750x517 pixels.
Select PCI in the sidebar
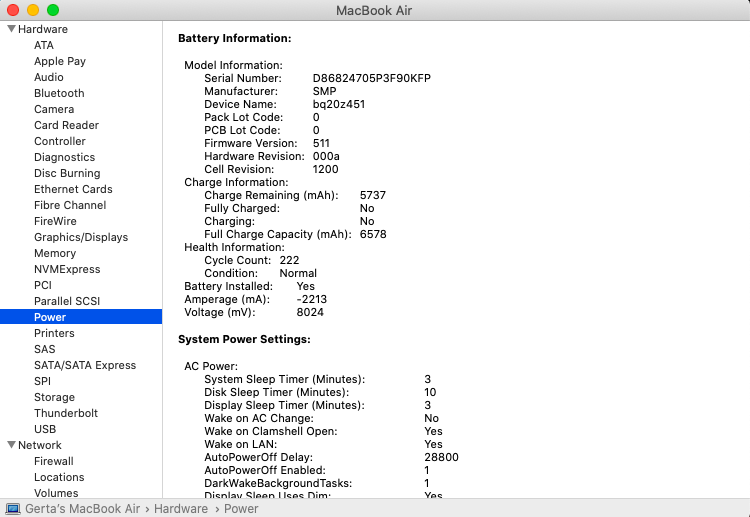point(43,285)
